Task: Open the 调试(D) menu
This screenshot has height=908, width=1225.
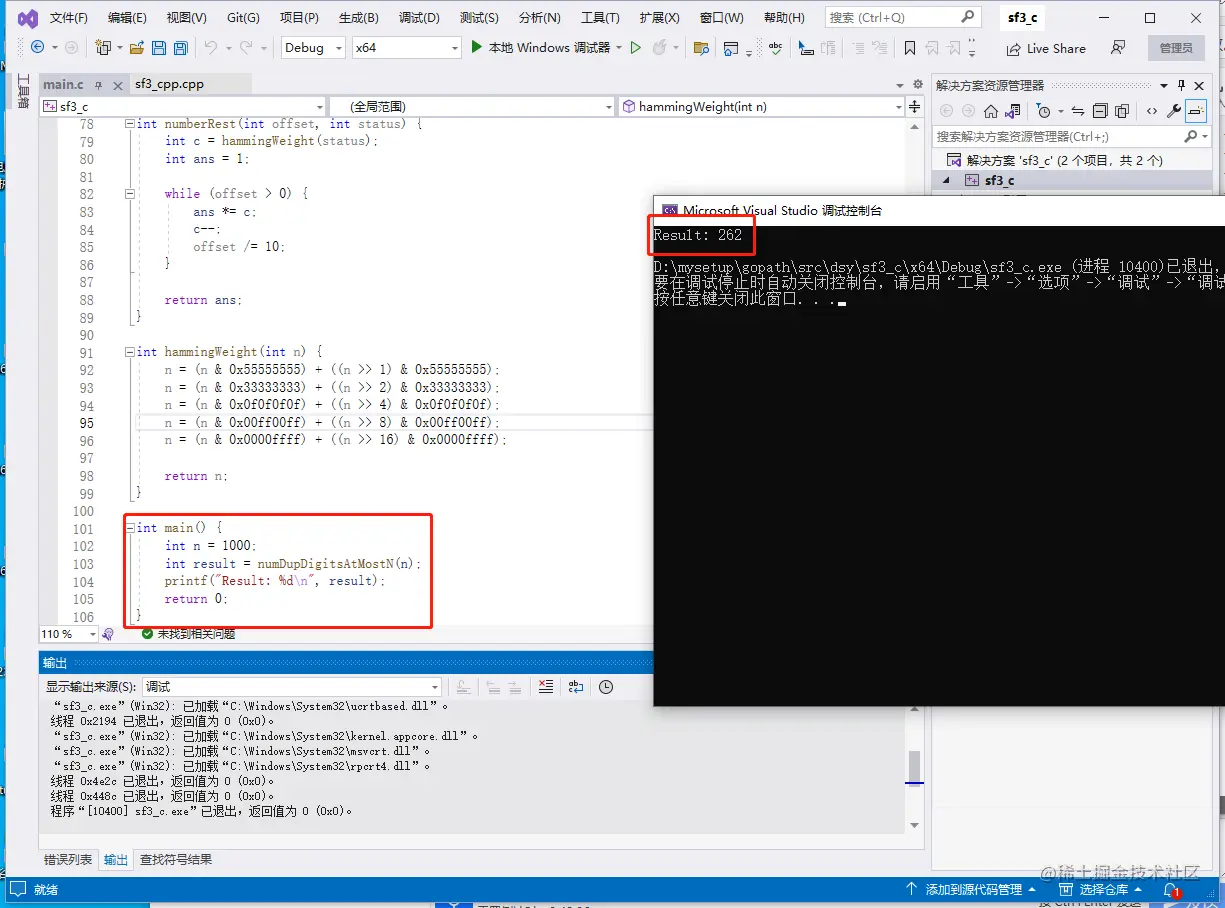Action: (419, 18)
